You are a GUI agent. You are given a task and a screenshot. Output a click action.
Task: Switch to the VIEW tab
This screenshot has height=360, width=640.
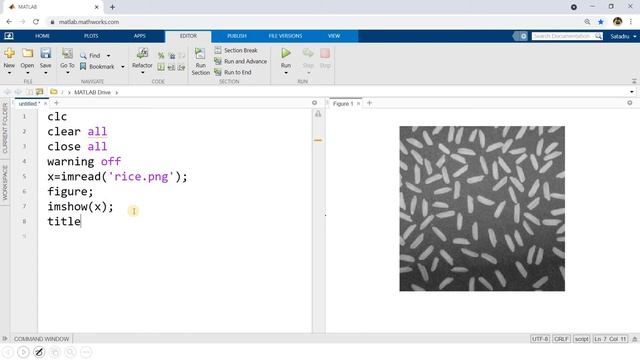334,36
